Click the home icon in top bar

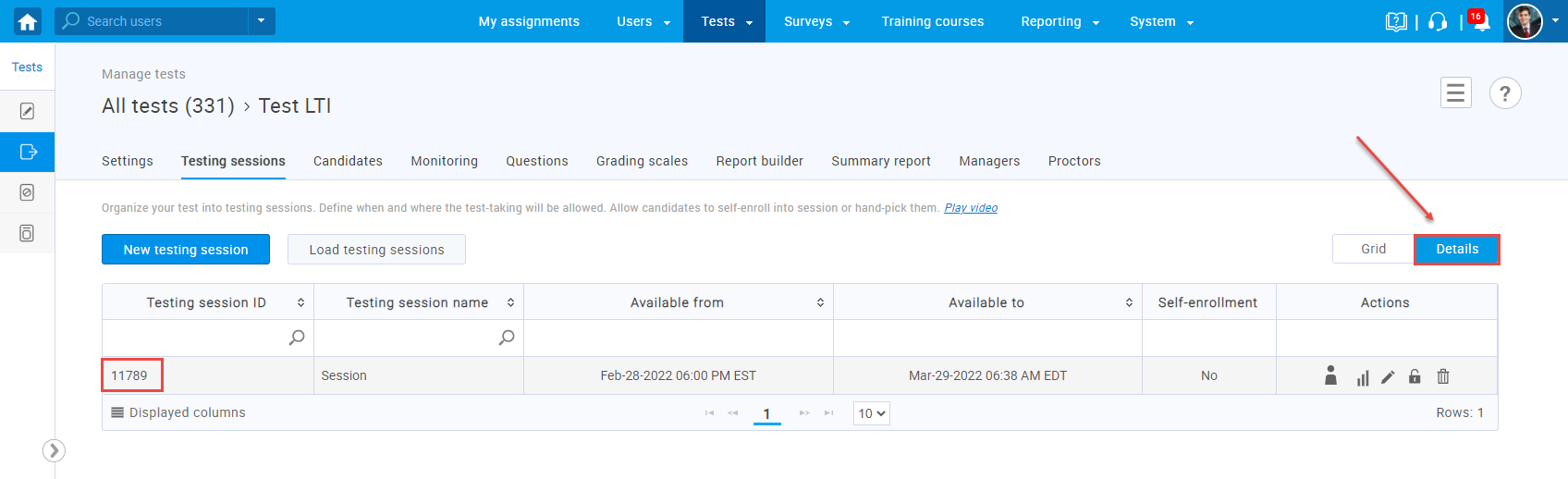pyautogui.click(x=28, y=21)
